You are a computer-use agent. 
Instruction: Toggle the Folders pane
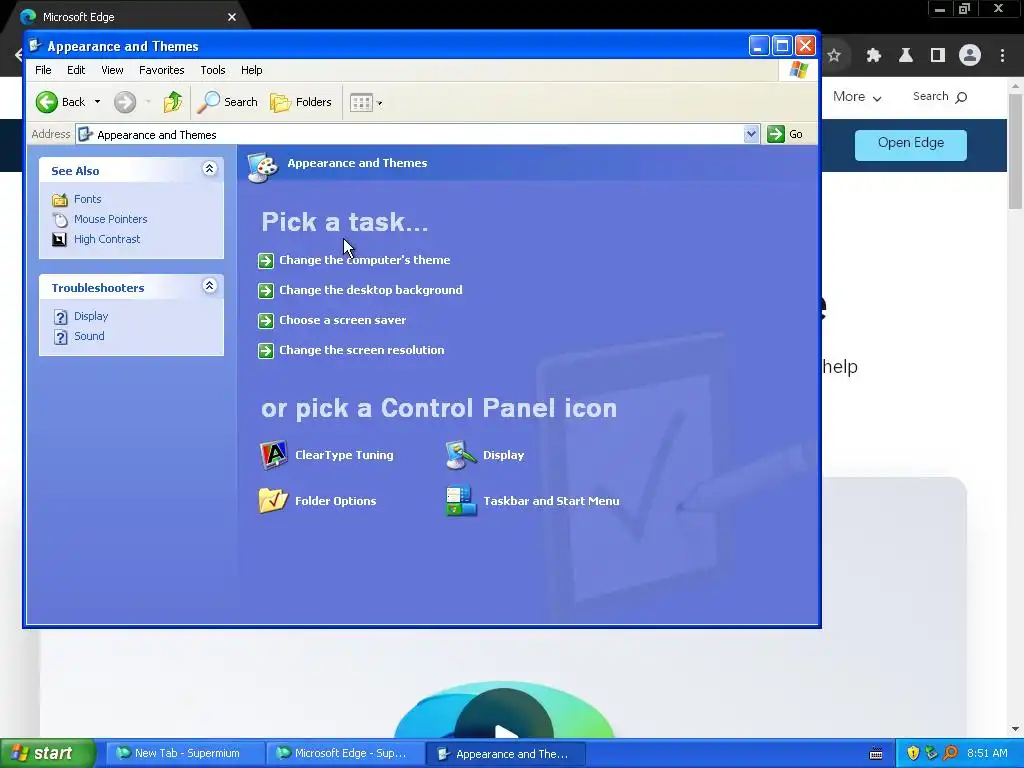301,102
